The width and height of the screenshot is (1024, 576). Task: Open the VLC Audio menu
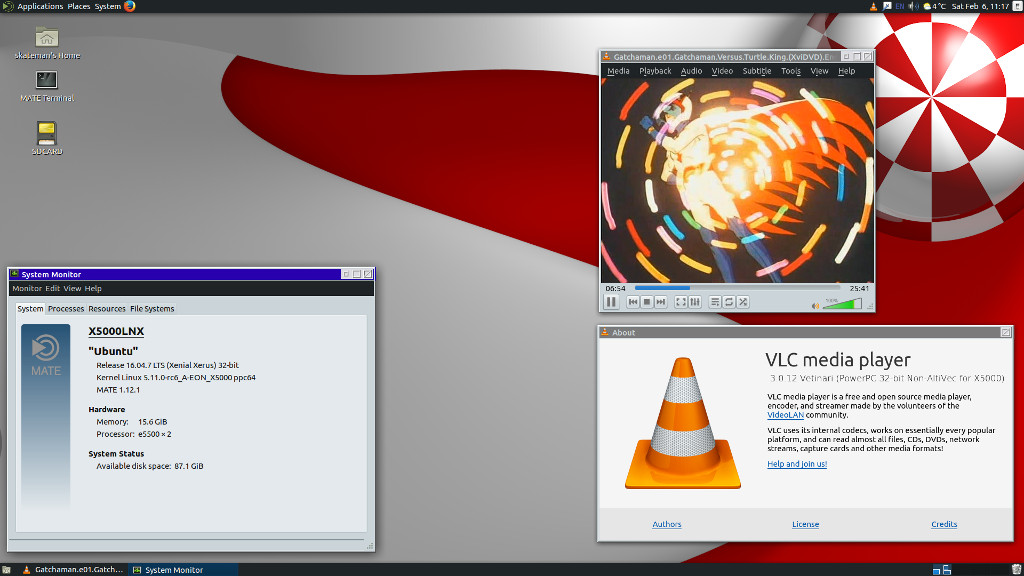pyautogui.click(x=691, y=71)
